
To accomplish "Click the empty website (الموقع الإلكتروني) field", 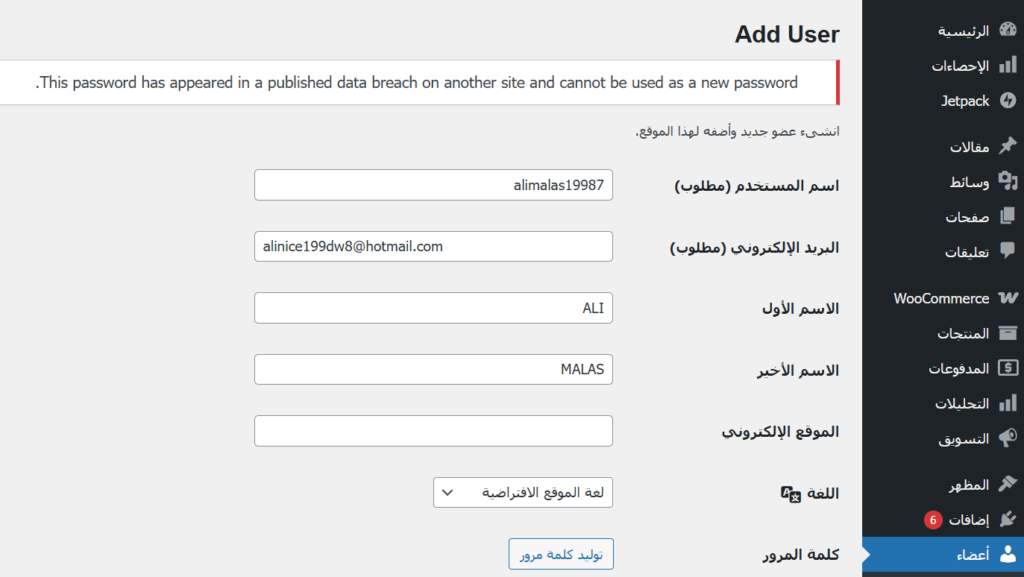I will pos(433,431).
